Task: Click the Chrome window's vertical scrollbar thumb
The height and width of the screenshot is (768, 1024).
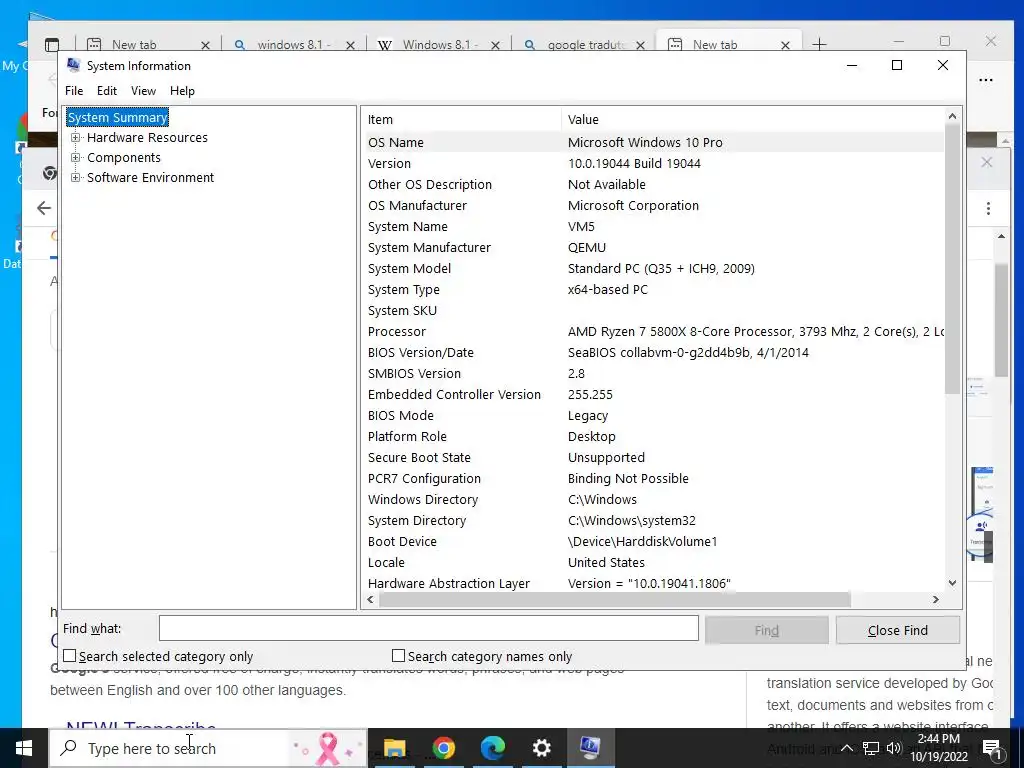Action: (1001, 320)
